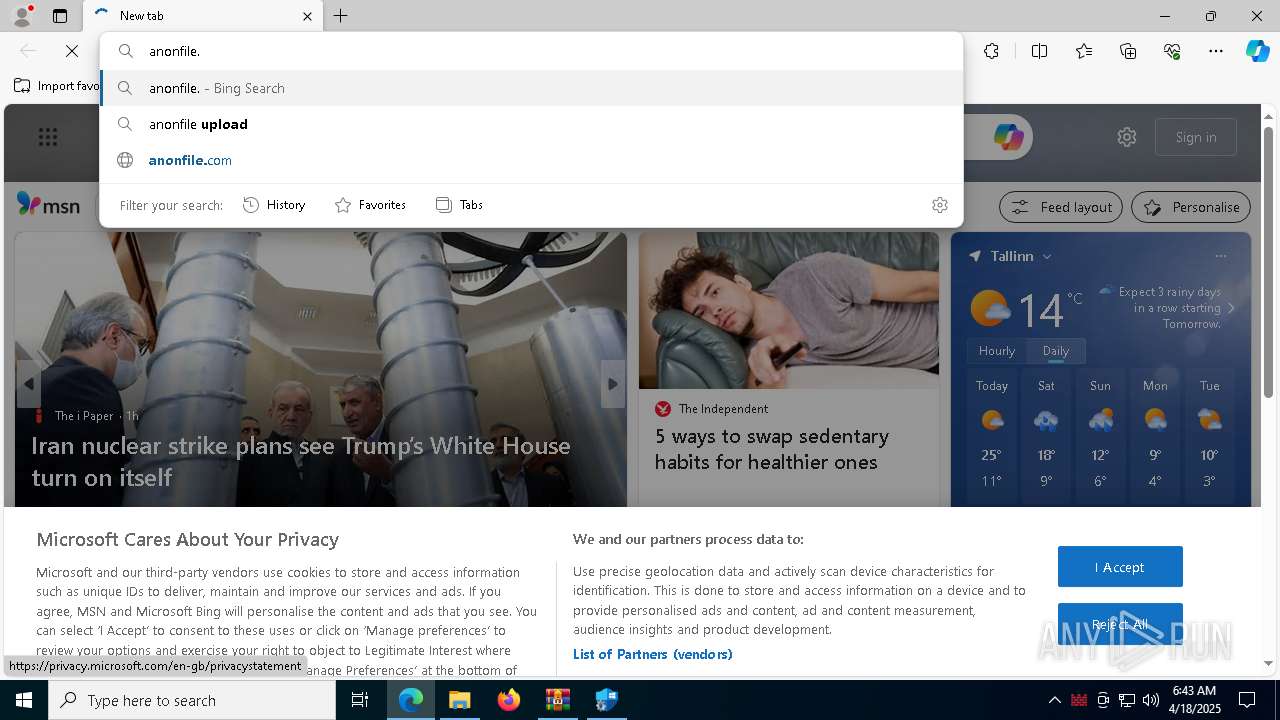Image resolution: width=1280 pixels, height=720 pixels.
Task: Click man on sofa article thumbnail
Action: (x=789, y=310)
